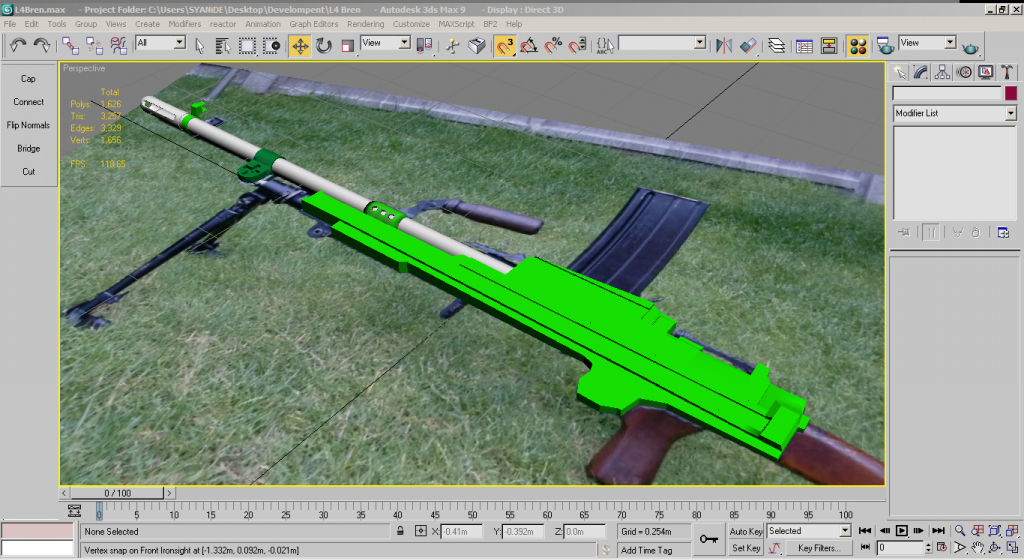
Task: Open the Selected key filter dropdown
Action: click(x=844, y=531)
